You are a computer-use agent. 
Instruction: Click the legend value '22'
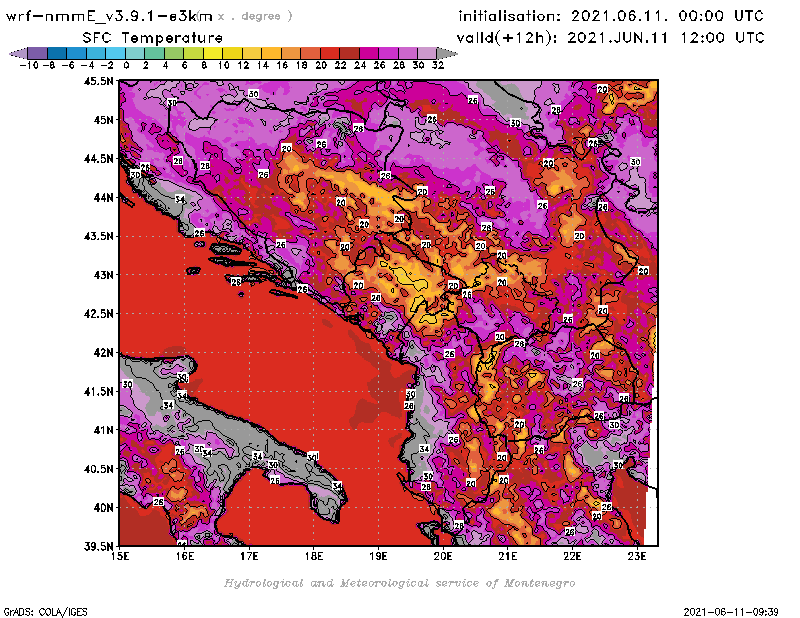[340, 65]
